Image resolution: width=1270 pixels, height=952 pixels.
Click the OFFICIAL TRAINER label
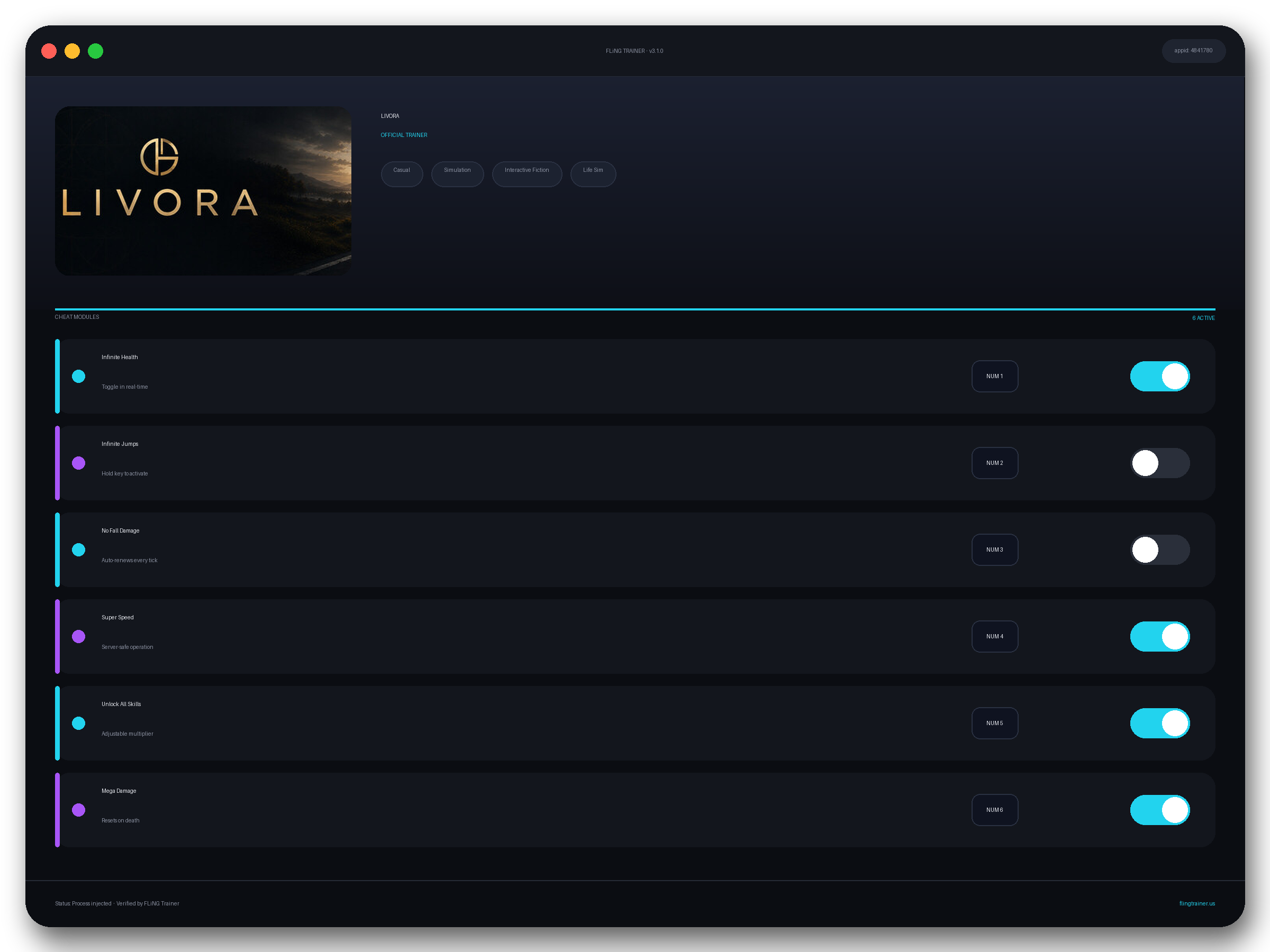pos(404,135)
